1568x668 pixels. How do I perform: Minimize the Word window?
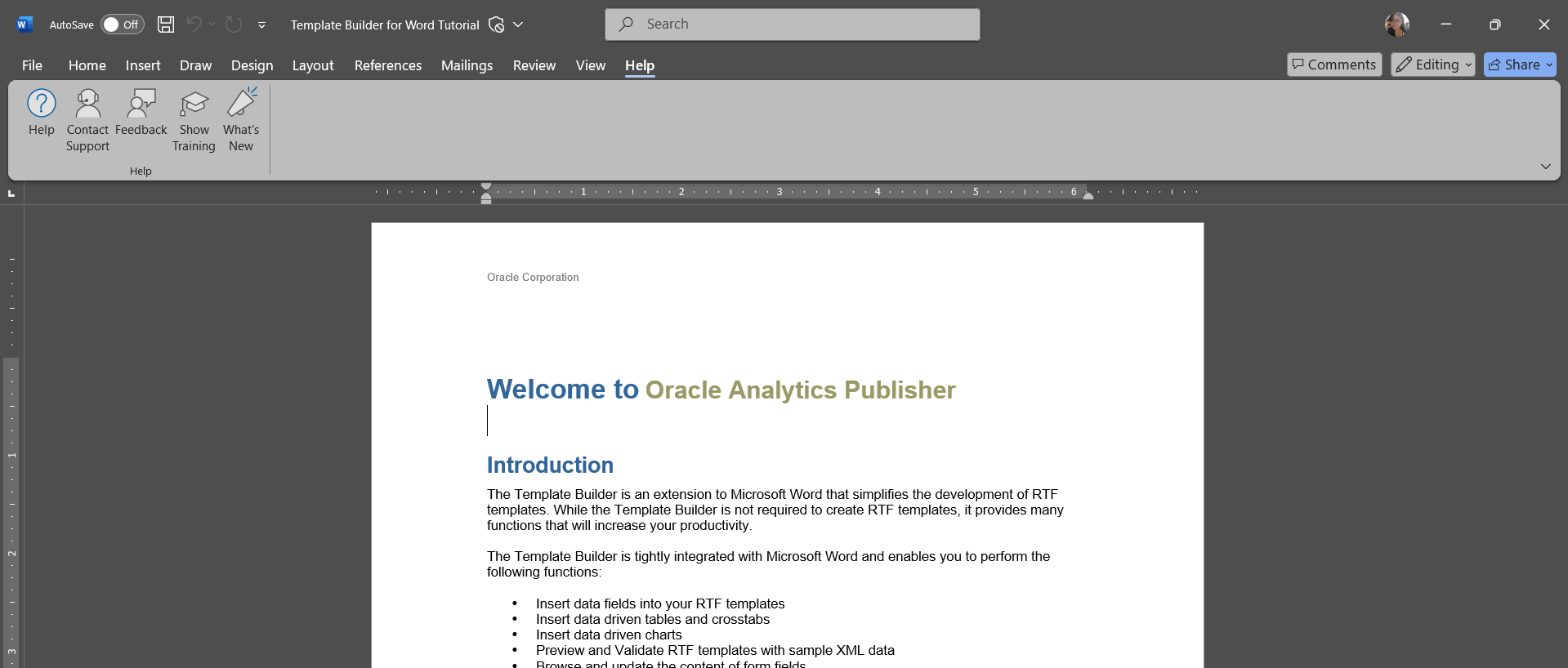1446,24
